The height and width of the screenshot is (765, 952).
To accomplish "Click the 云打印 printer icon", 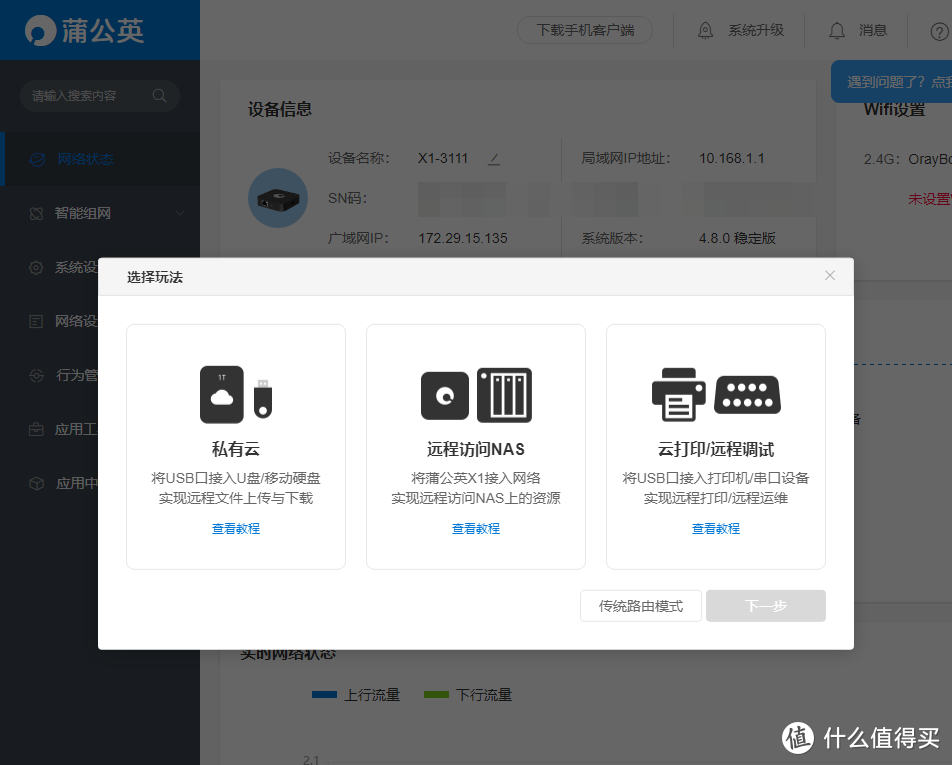I will (678, 395).
